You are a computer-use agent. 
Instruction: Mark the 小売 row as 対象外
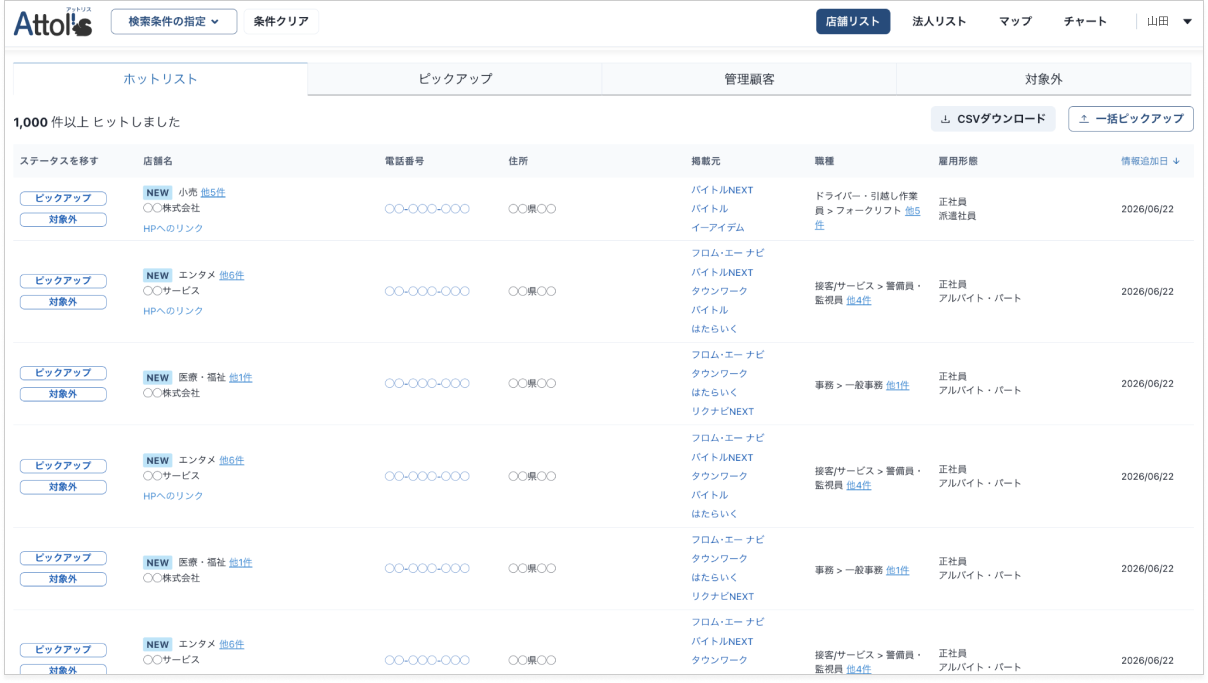[63, 219]
